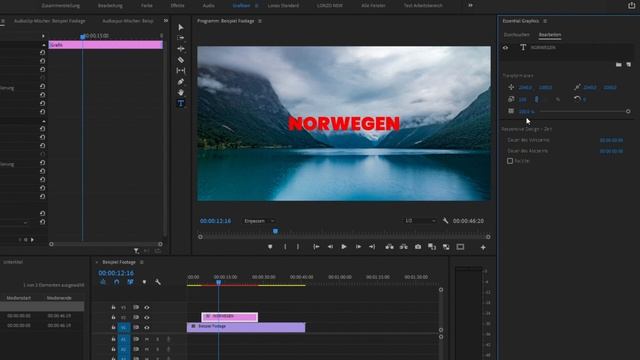Switch to Farbe workspace
640x360 pixels.
point(147,6)
